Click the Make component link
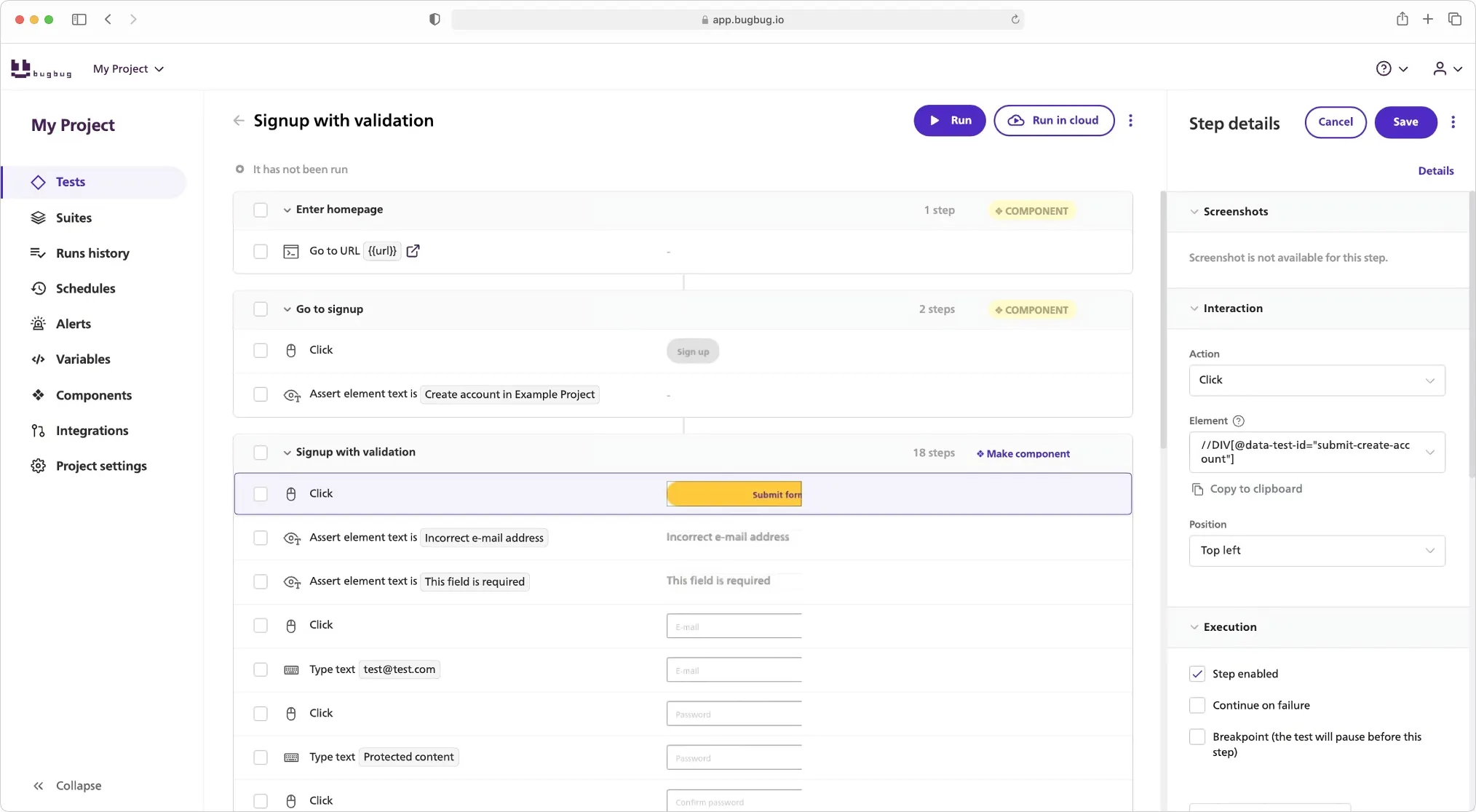Viewport: 1476px width, 812px height. [1022, 453]
